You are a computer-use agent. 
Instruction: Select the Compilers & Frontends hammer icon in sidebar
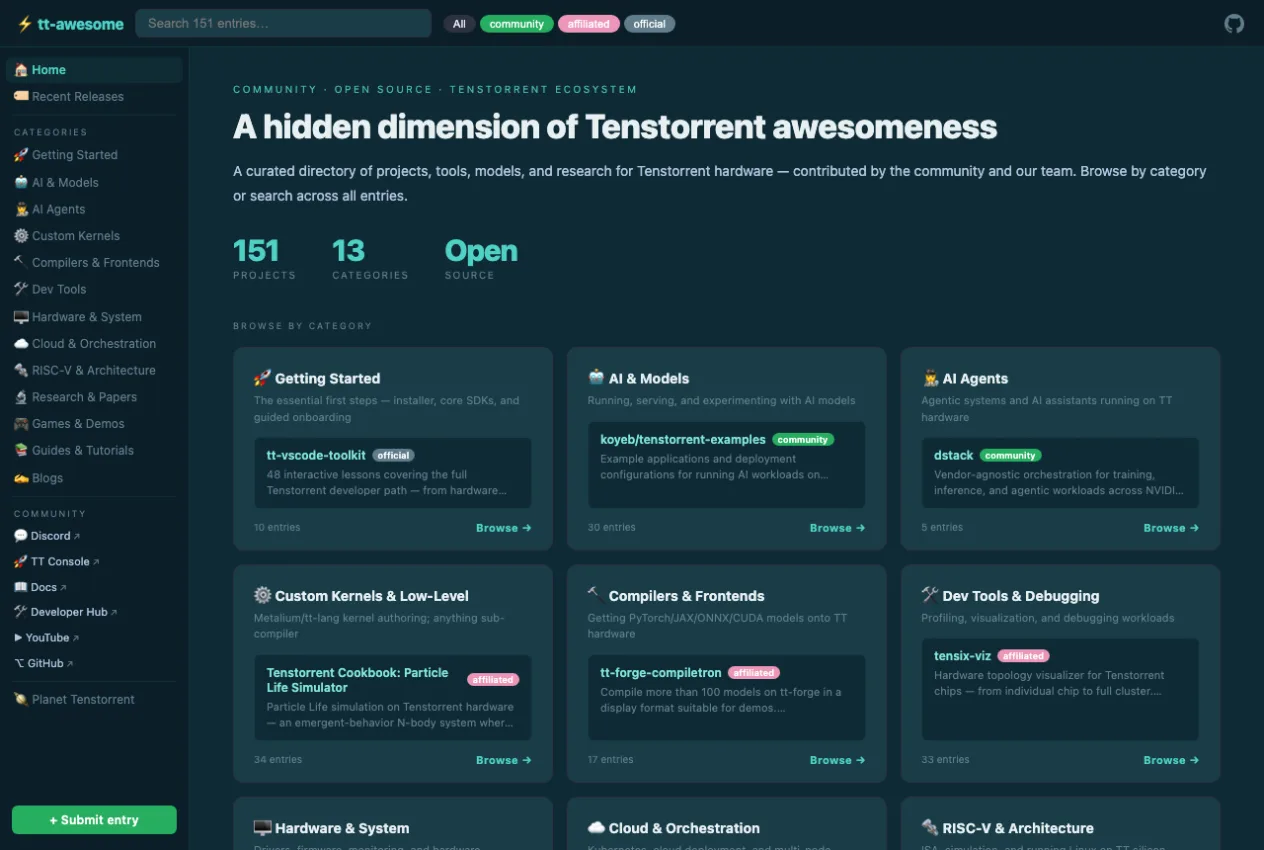pyautogui.click(x=21, y=262)
